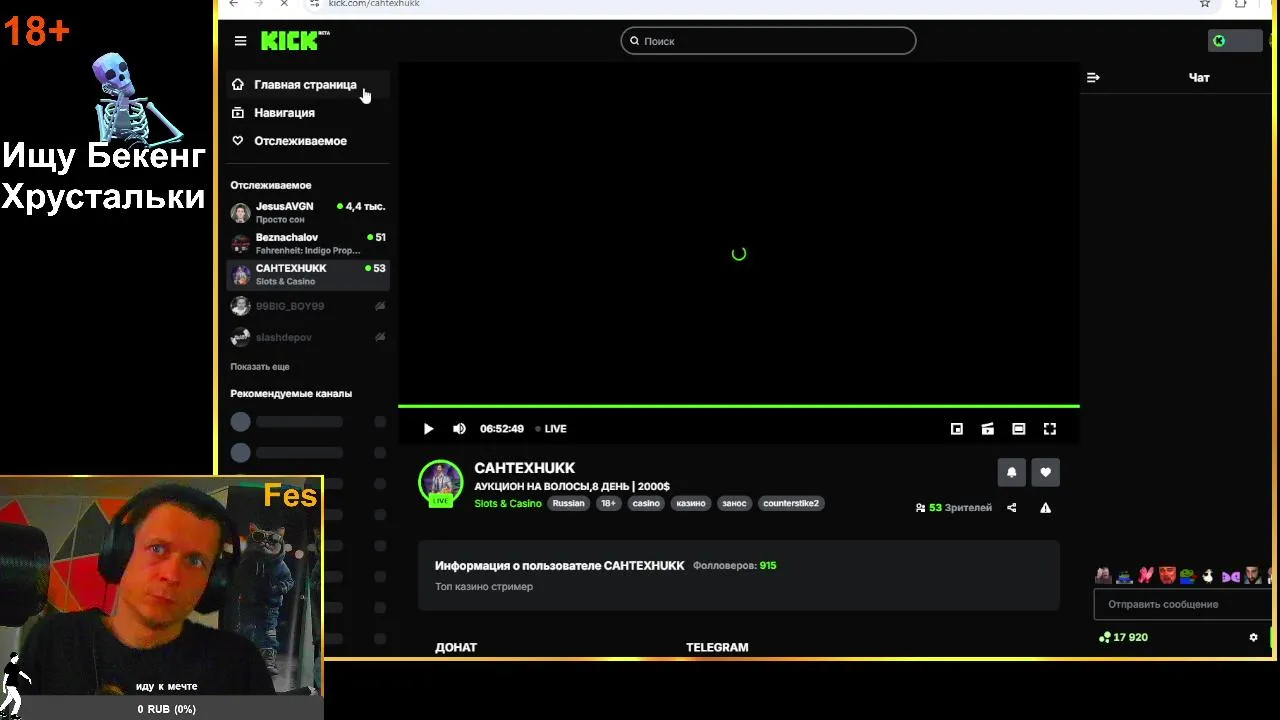Click the ДОНАТ panel heading
This screenshot has height=720, width=1280.
(456, 648)
